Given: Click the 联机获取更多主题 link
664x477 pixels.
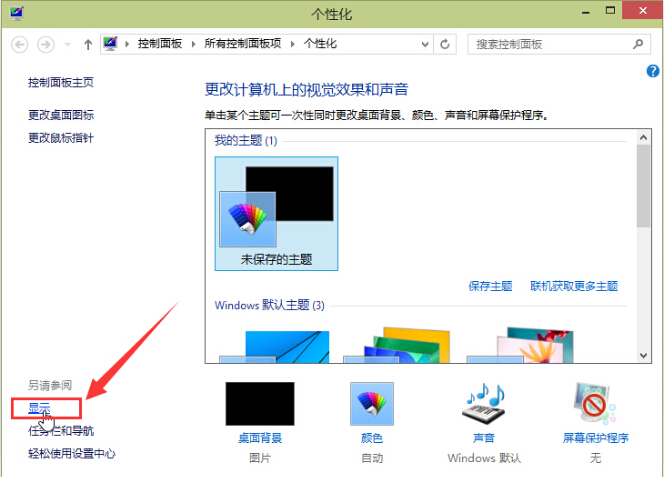Looking at the screenshot, I should pos(574,286).
